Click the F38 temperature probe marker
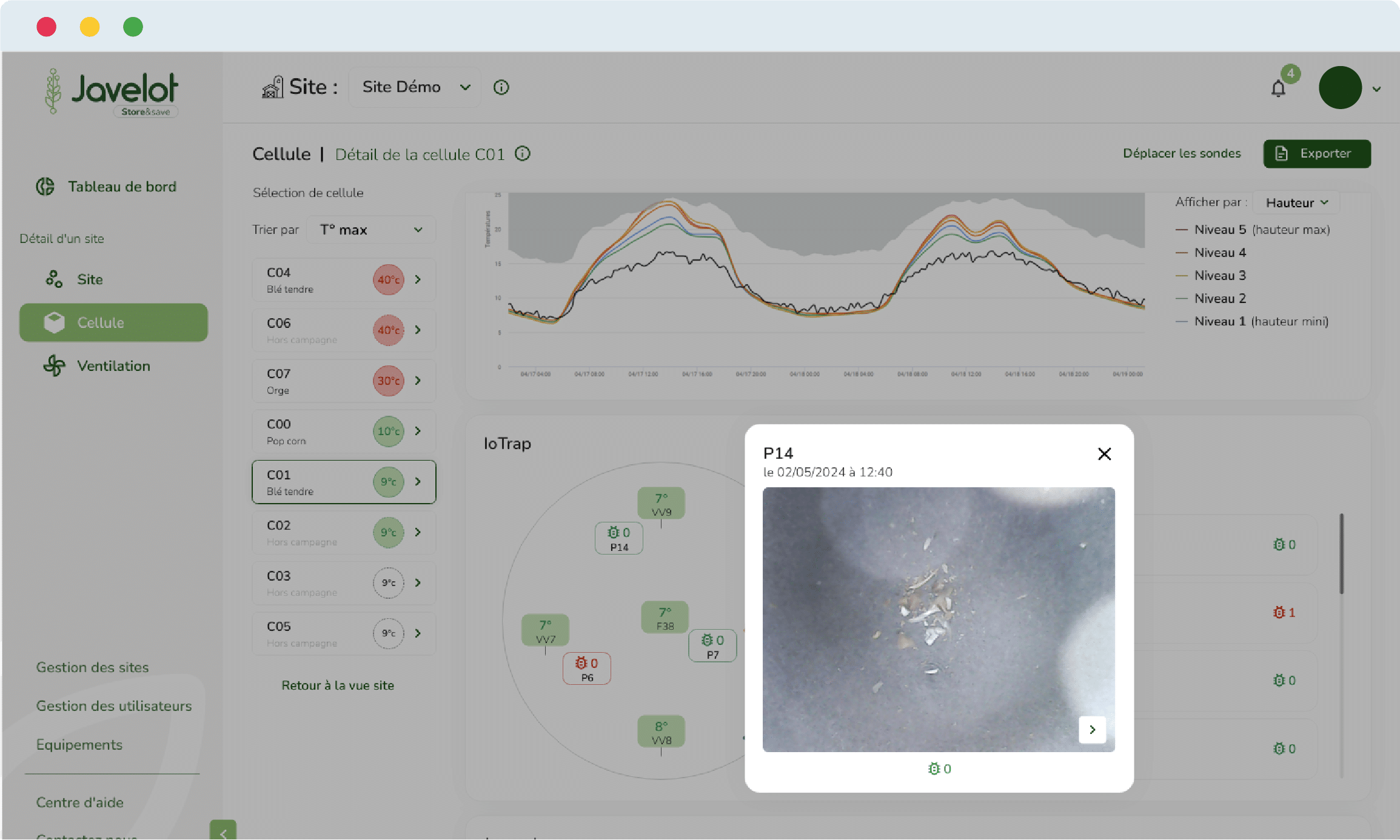Image resolution: width=1400 pixels, height=840 pixels. [x=665, y=618]
